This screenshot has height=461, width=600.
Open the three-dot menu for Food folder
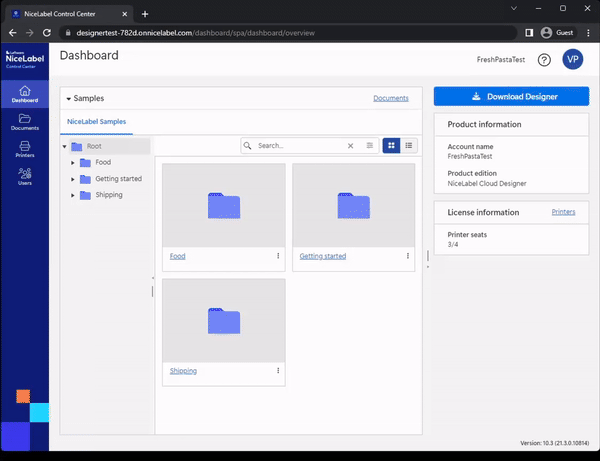pos(278,256)
